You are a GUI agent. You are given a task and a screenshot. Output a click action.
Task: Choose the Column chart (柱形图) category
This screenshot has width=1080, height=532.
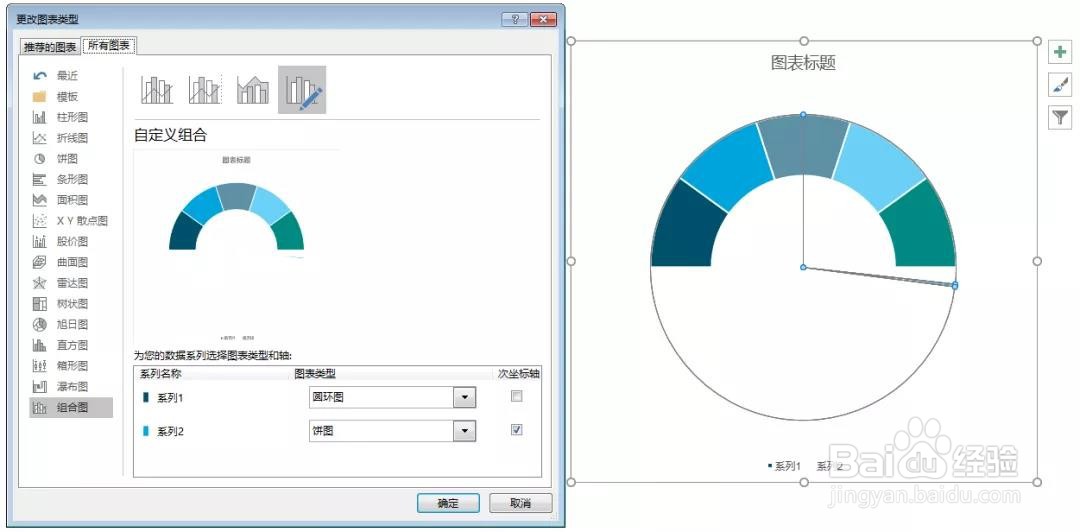pos(62,117)
